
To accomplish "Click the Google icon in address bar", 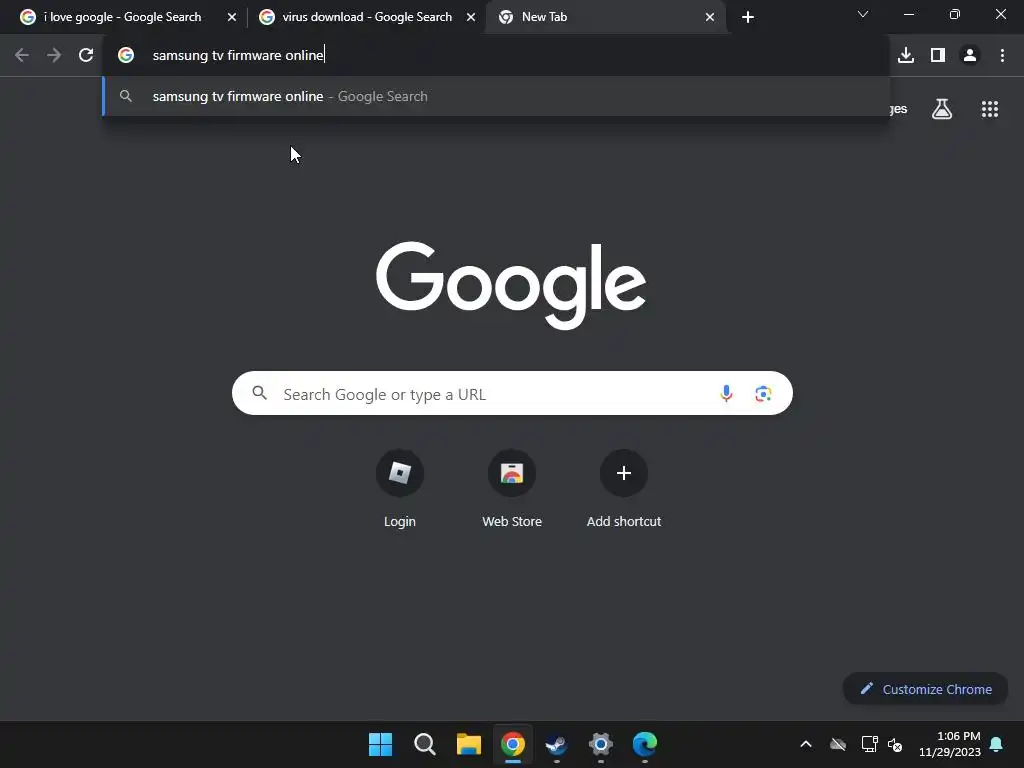I will (126, 56).
